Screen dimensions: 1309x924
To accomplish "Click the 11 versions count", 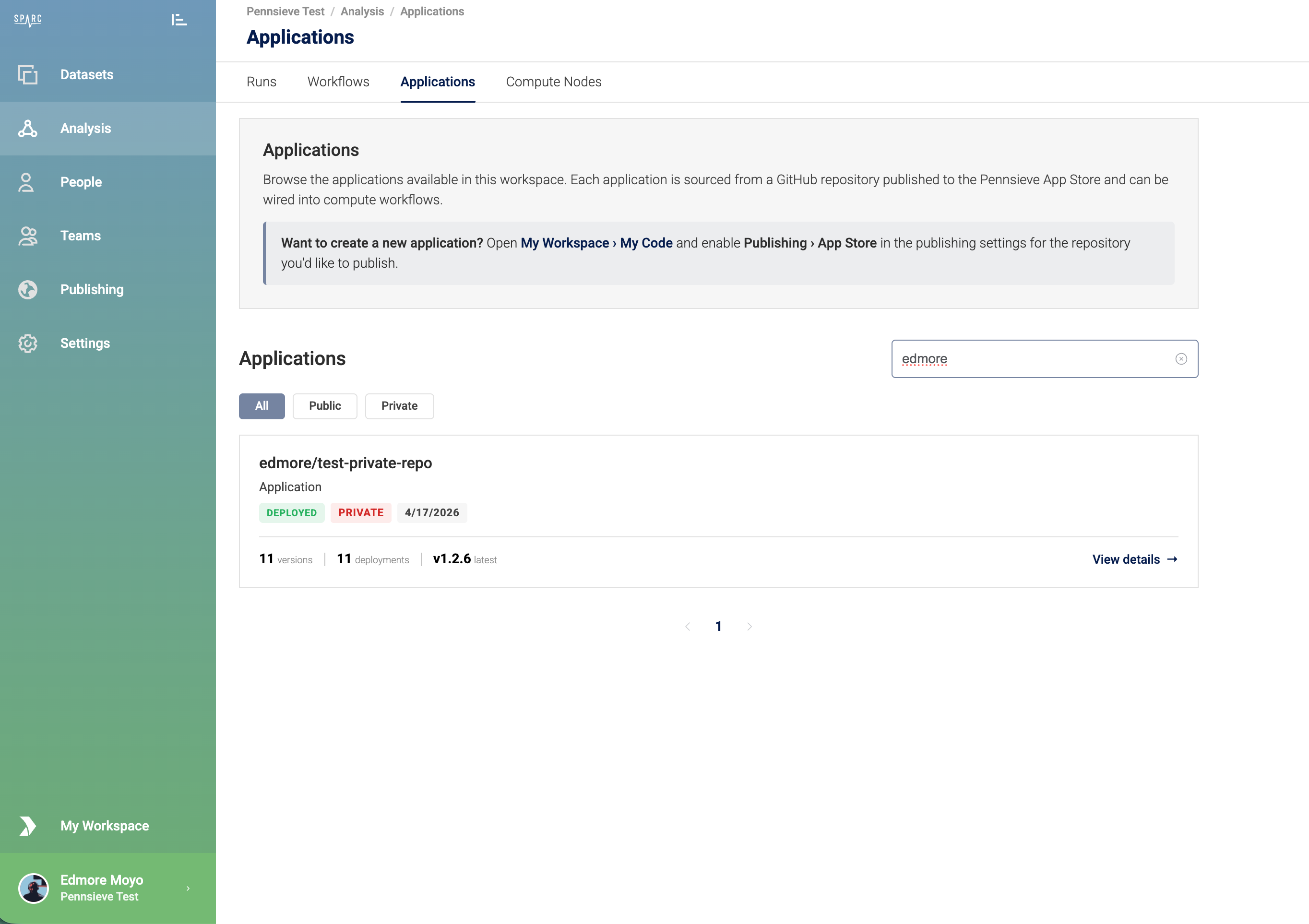I will pyautogui.click(x=286, y=559).
